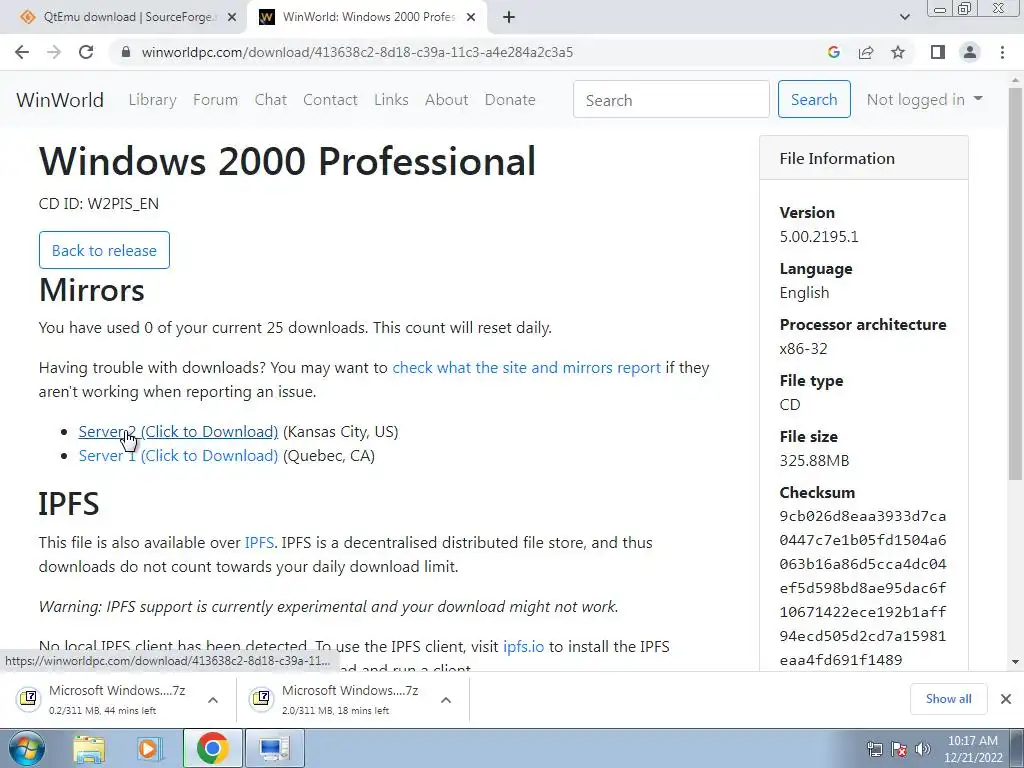The width and height of the screenshot is (1024, 768).
Task: Open the IPFS link in paragraph
Action: pyautogui.click(x=259, y=543)
